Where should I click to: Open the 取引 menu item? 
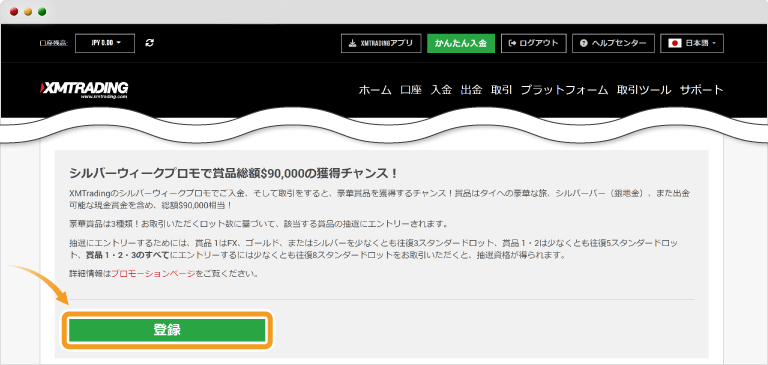pyautogui.click(x=502, y=90)
